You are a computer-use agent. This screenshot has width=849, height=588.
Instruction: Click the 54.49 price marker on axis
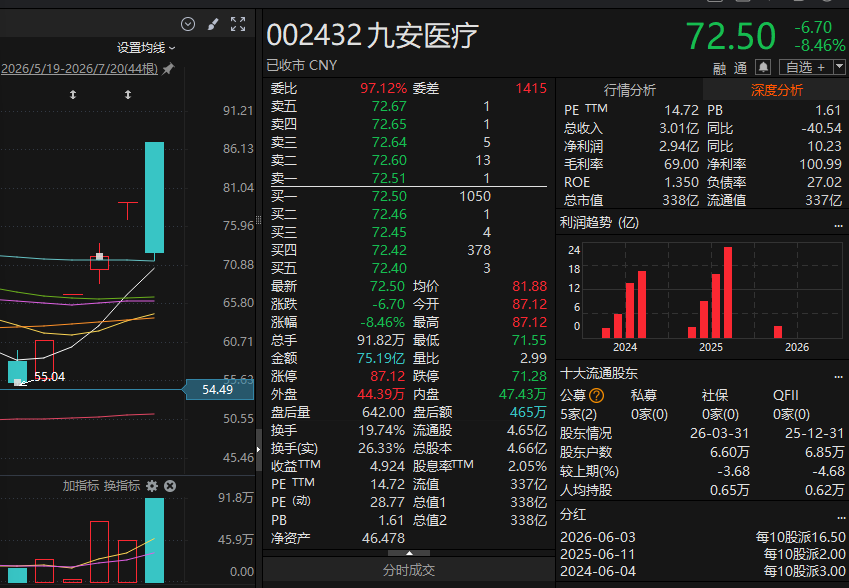click(x=219, y=389)
